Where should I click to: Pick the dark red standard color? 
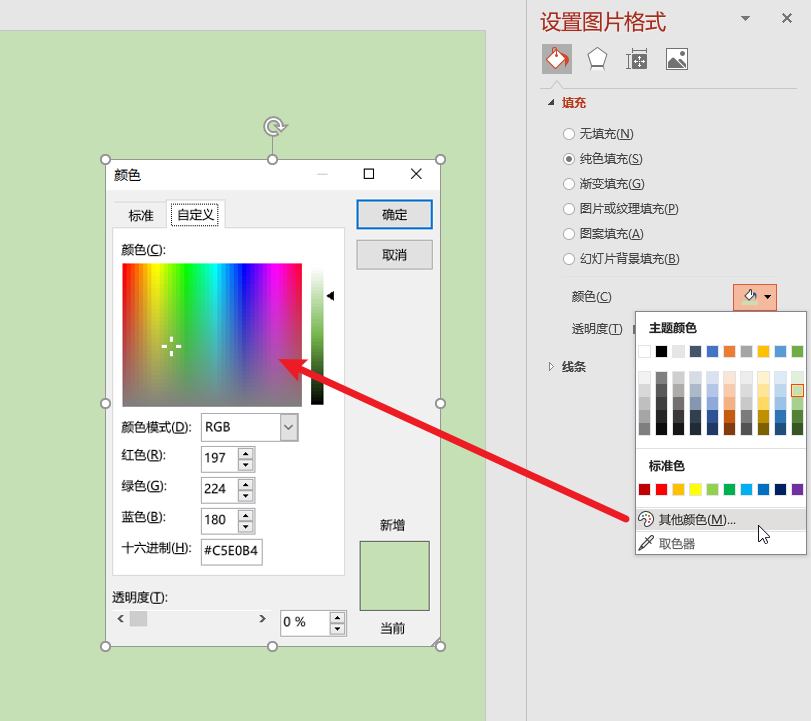[644, 489]
